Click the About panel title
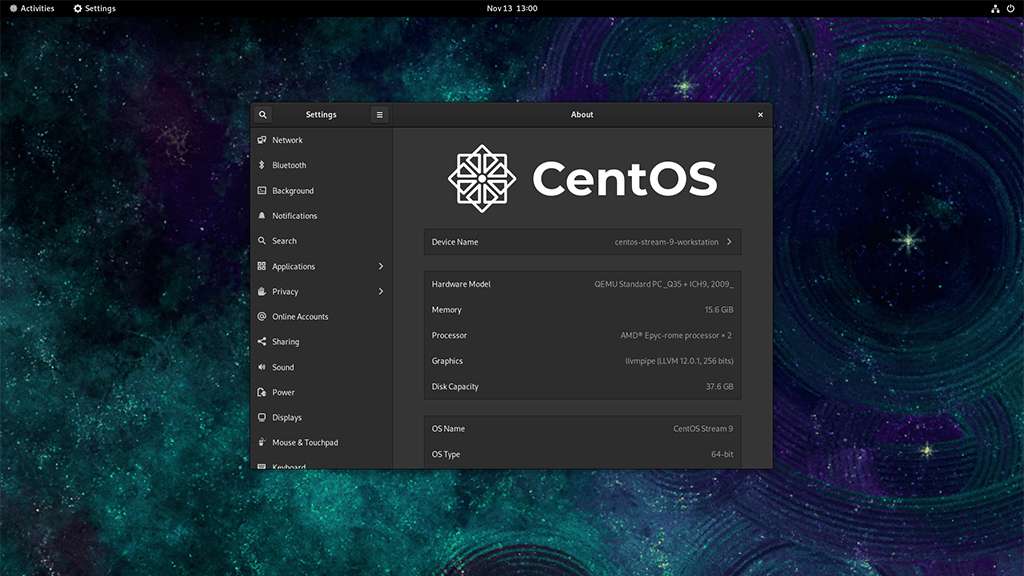Viewport: 1024px width, 576px height. pyautogui.click(x=582, y=114)
